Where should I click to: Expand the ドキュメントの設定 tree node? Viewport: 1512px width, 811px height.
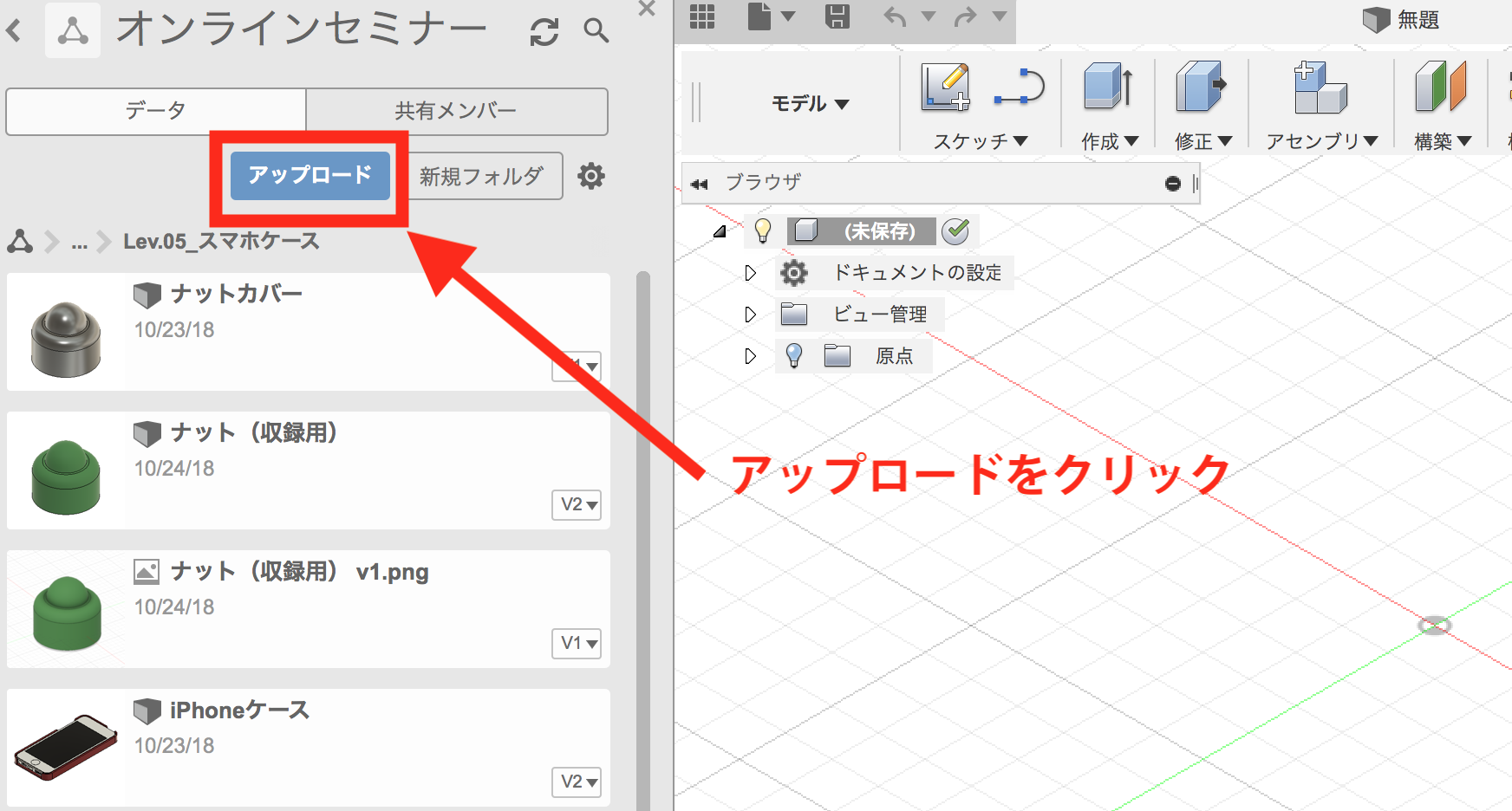pos(751,273)
